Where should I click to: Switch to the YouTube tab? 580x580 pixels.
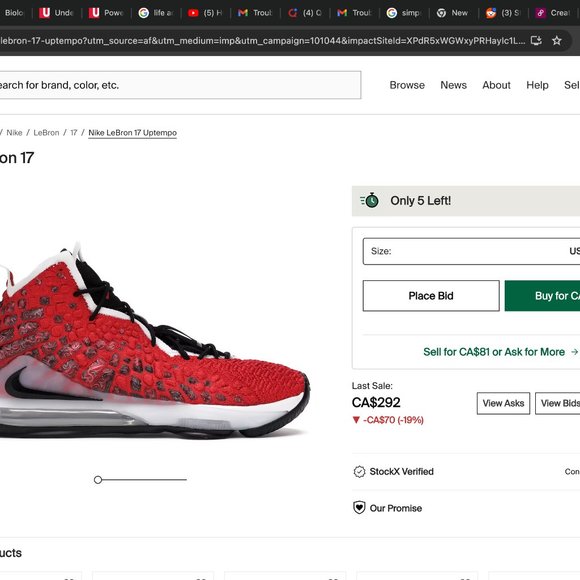205,13
